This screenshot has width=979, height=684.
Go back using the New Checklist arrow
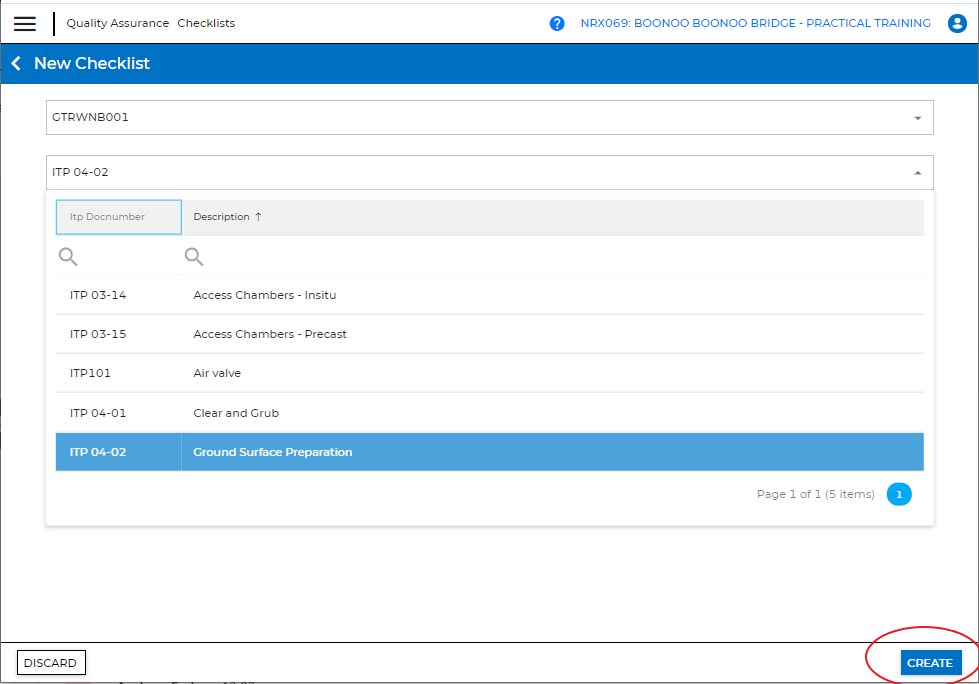coord(16,64)
